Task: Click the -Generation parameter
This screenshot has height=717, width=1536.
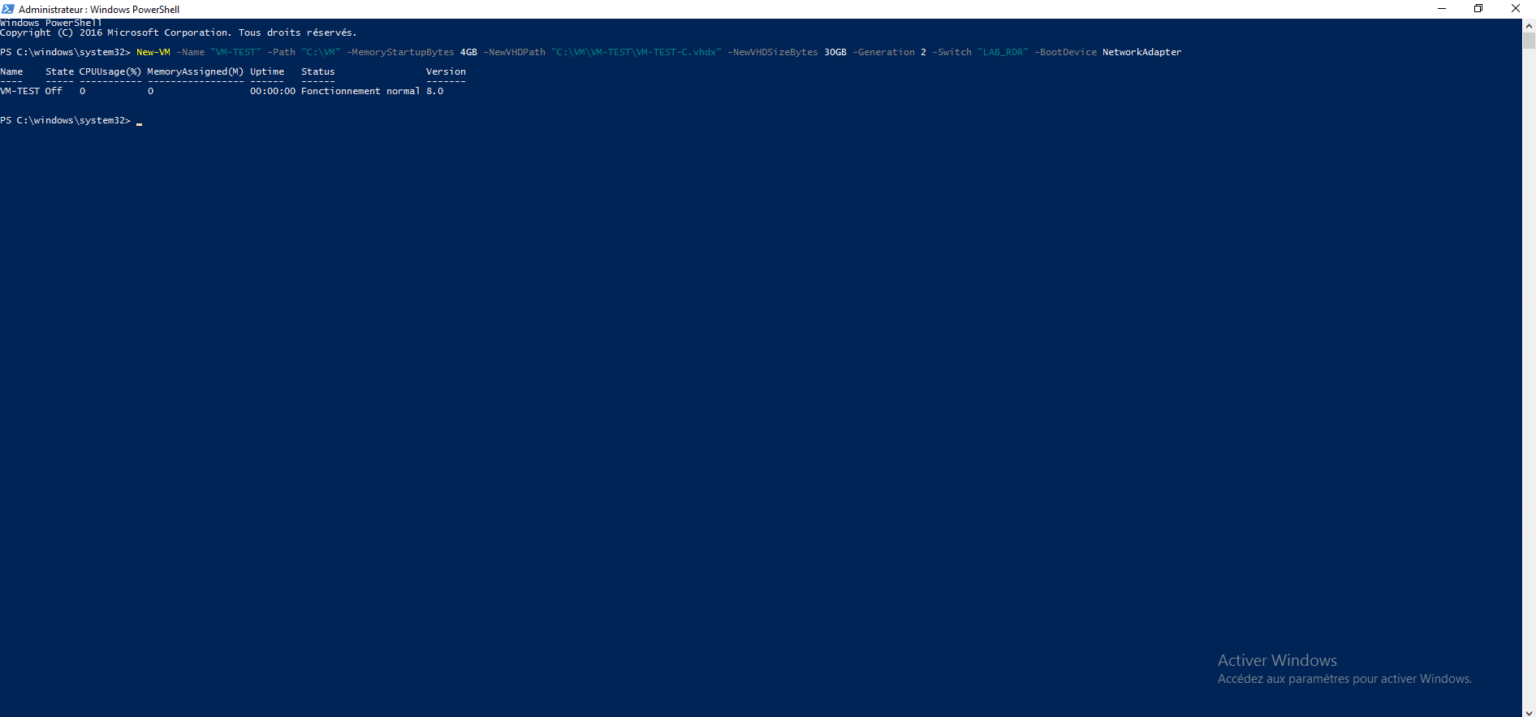Action: 883,52
